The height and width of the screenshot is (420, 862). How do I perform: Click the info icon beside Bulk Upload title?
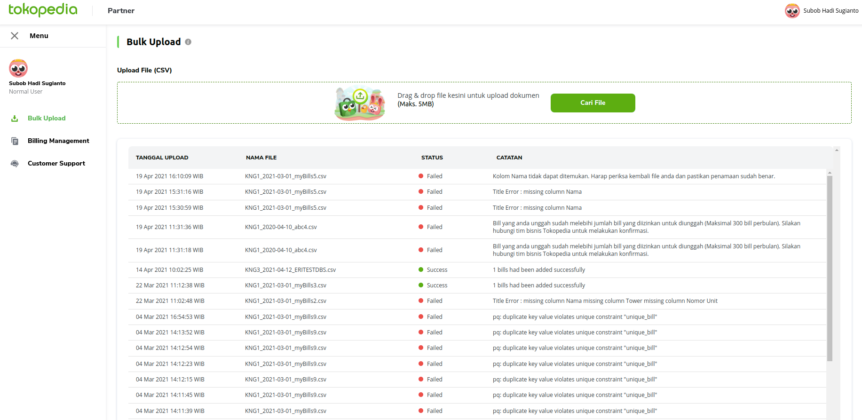[188, 42]
